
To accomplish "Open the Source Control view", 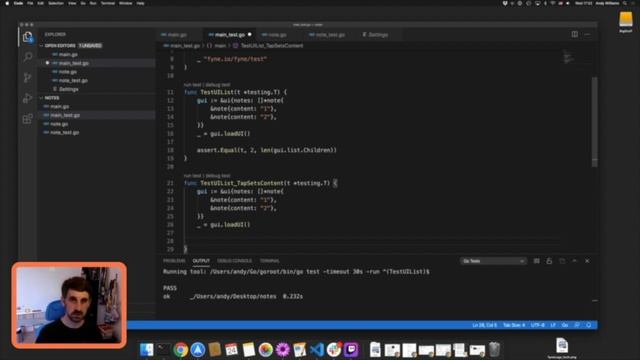I will pos(27,77).
